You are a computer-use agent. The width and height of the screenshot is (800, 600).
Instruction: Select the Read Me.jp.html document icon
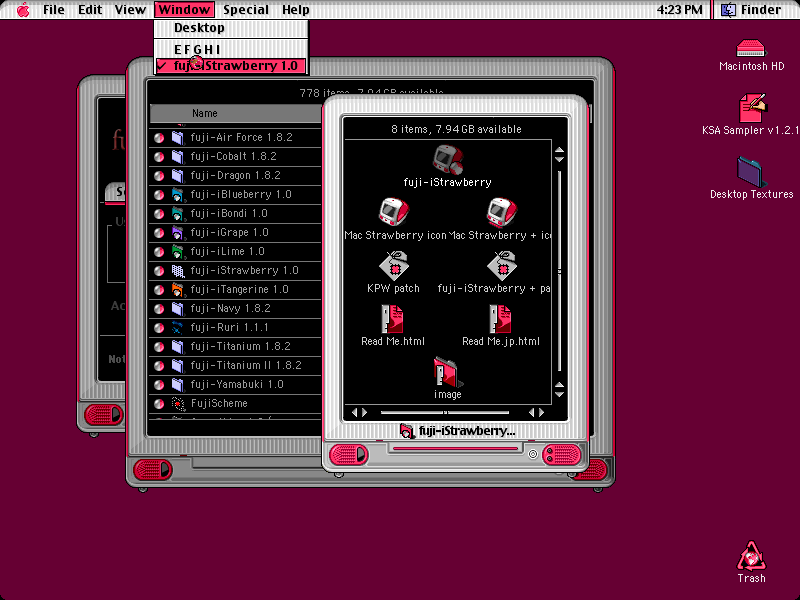click(x=501, y=319)
